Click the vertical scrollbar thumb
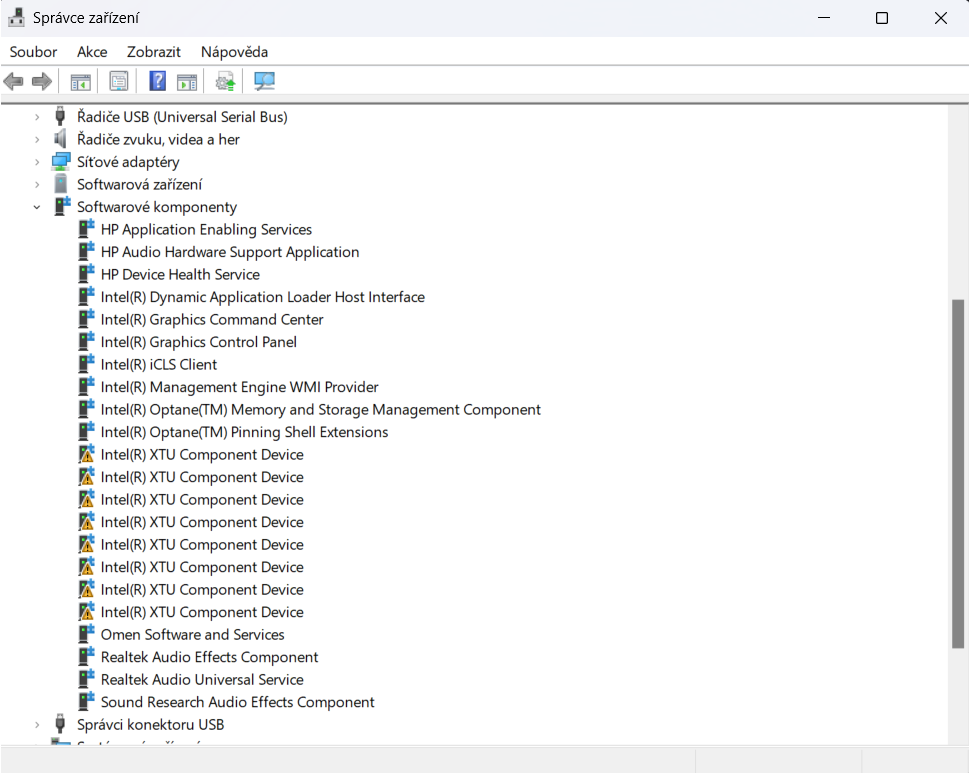The height and width of the screenshot is (773, 969). (958, 473)
